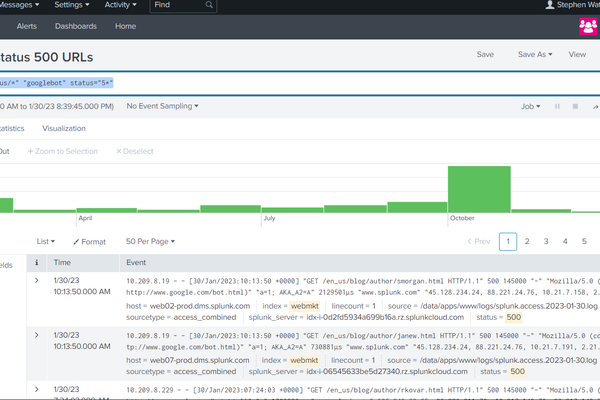600x400 pixels.
Task: Click Zoom to Selection
Action: click(x=62, y=151)
